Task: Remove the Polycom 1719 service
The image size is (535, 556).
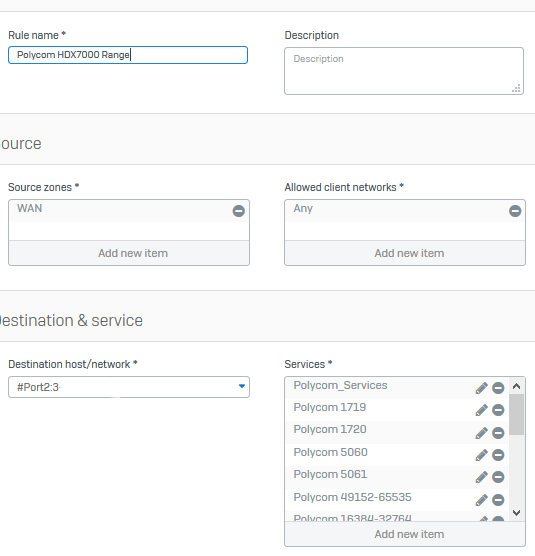Action: click(x=498, y=410)
